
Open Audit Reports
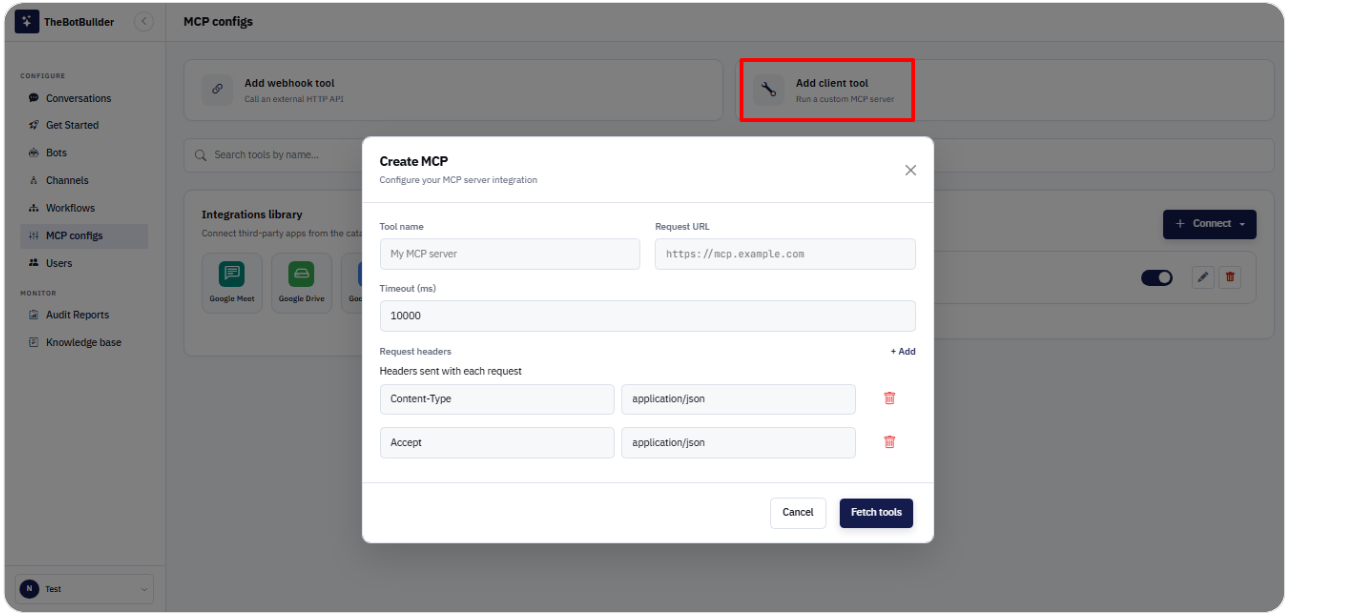pos(84,315)
